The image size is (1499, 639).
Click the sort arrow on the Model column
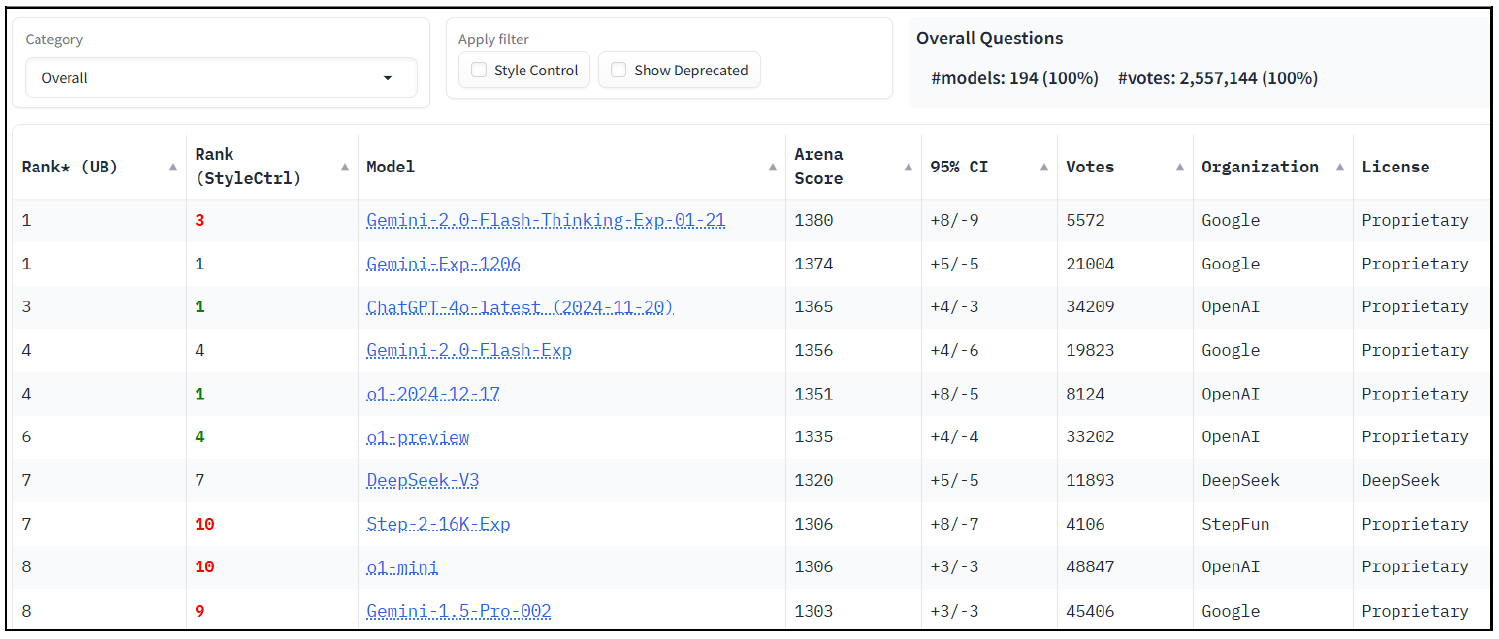click(772, 166)
